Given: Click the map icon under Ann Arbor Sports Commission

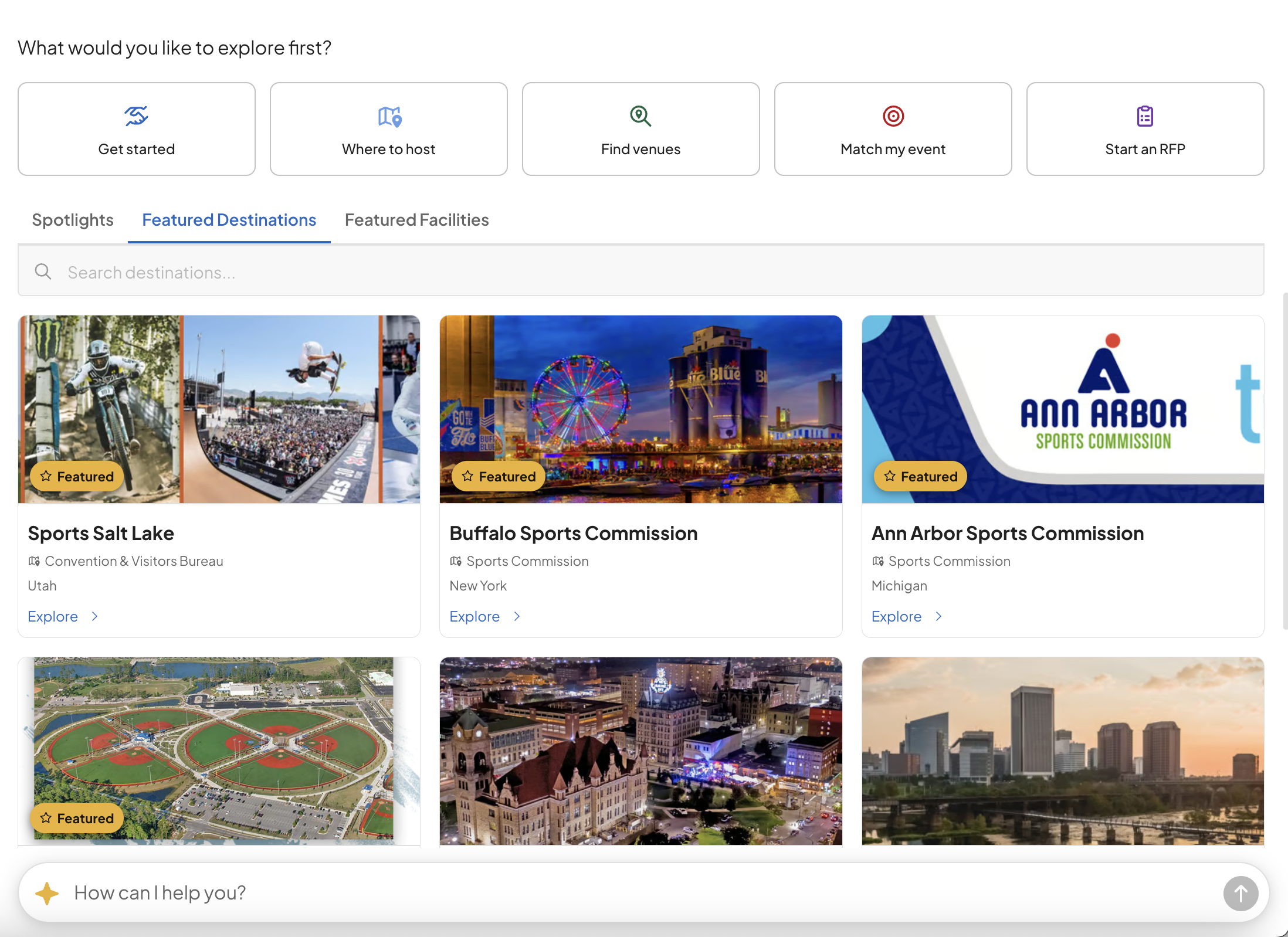Looking at the screenshot, I should (x=878, y=561).
